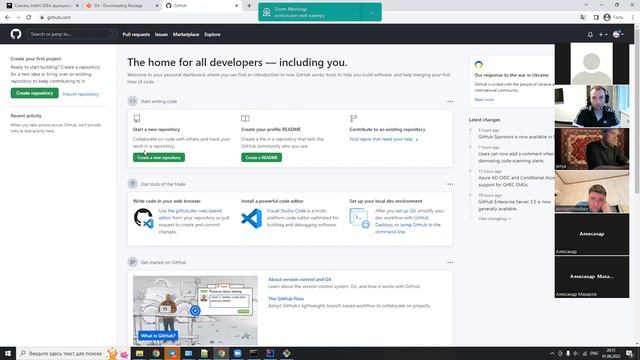Open Find repos that need your help
Viewport: 640px width, 360px height.
click(x=383, y=139)
